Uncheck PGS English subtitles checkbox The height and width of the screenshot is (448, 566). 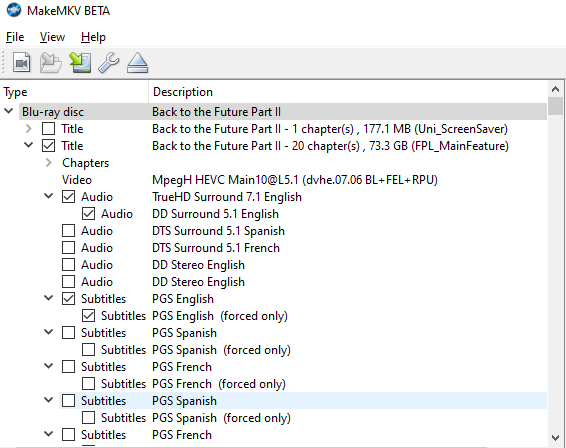pyautogui.click(x=68, y=299)
